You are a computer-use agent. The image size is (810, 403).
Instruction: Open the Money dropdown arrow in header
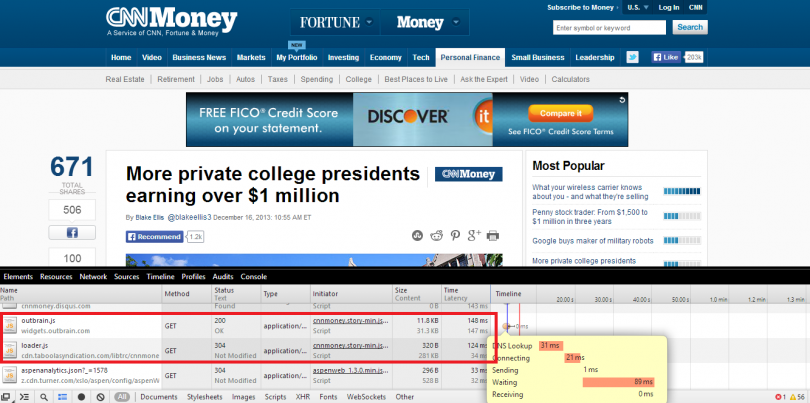point(455,22)
